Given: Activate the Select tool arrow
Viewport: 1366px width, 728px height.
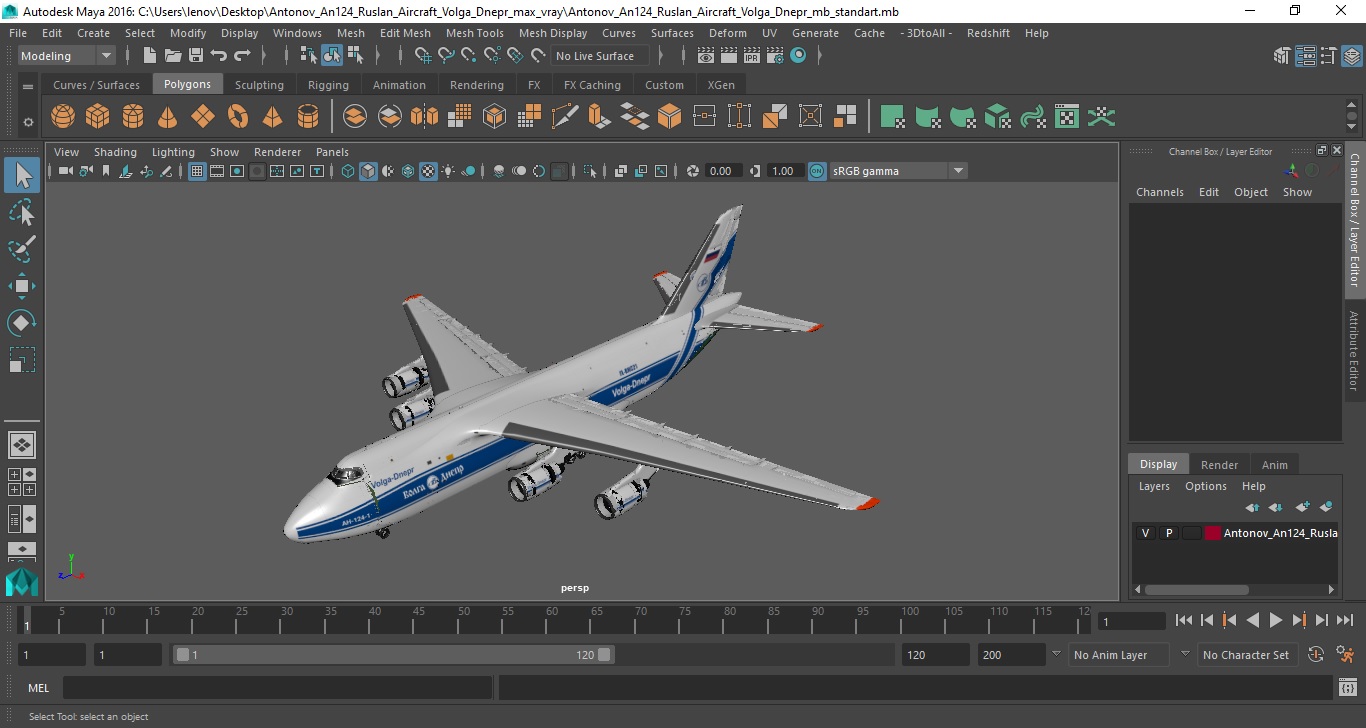Looking at the screenshot, I should coord(22,176).
